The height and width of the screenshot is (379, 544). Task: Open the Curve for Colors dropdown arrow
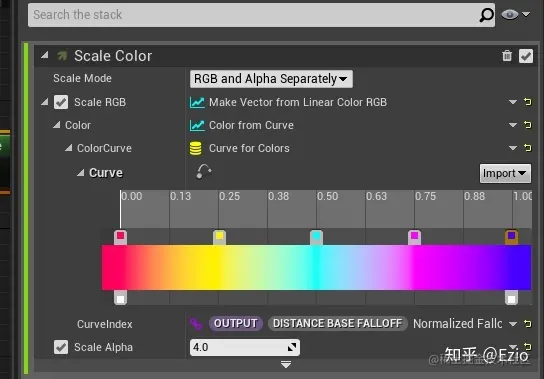(x=513, y=148)
